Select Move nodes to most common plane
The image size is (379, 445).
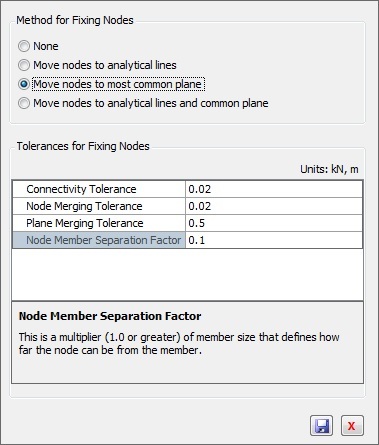24,84
